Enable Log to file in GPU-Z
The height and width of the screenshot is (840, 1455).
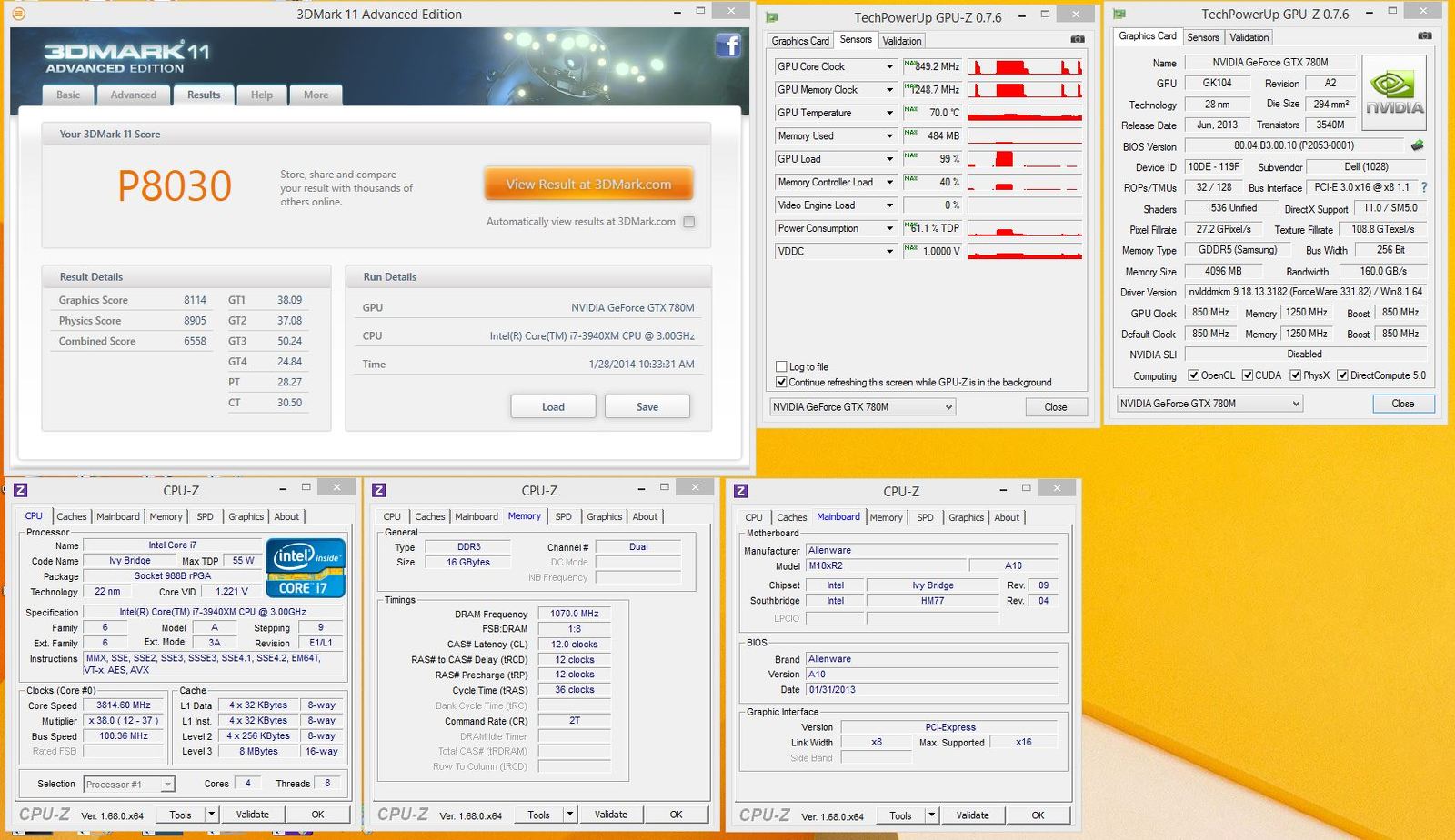click(781, 366)
